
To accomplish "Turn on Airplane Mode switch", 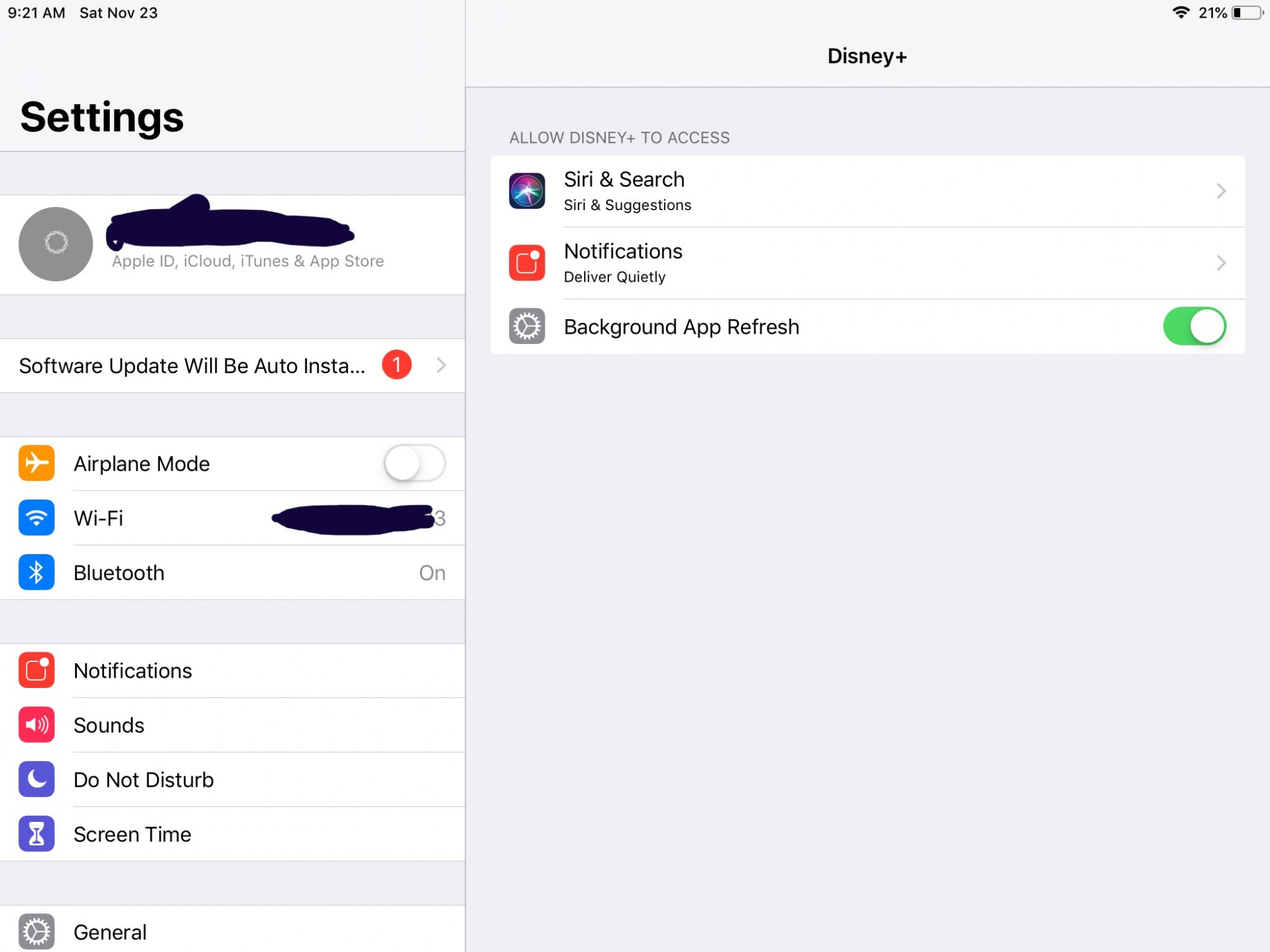I will point(415,463).
